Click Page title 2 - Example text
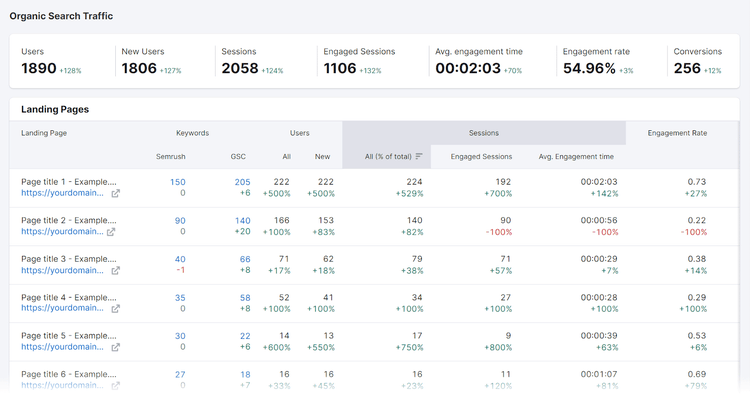The width and height of the screenshot is (750, 396). click(69, 220)
